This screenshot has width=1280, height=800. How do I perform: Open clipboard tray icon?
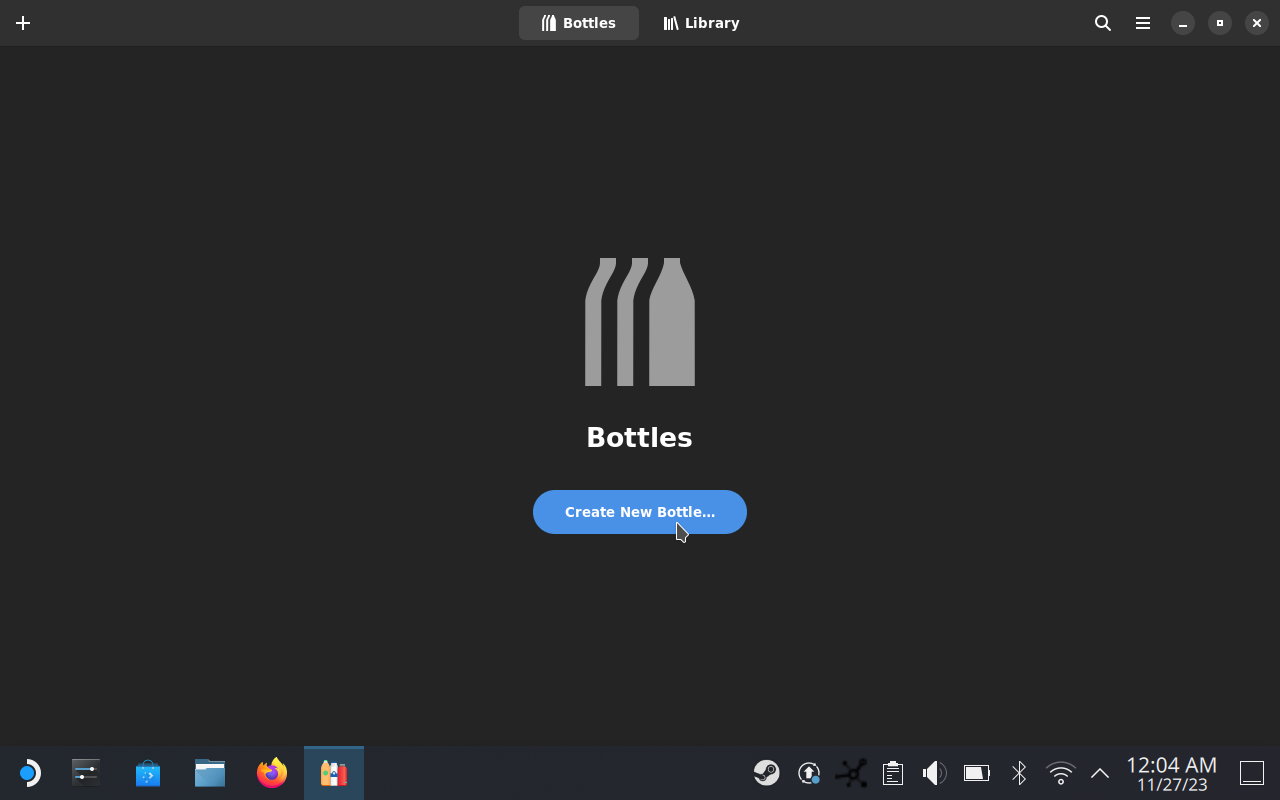tap(893, 773)
